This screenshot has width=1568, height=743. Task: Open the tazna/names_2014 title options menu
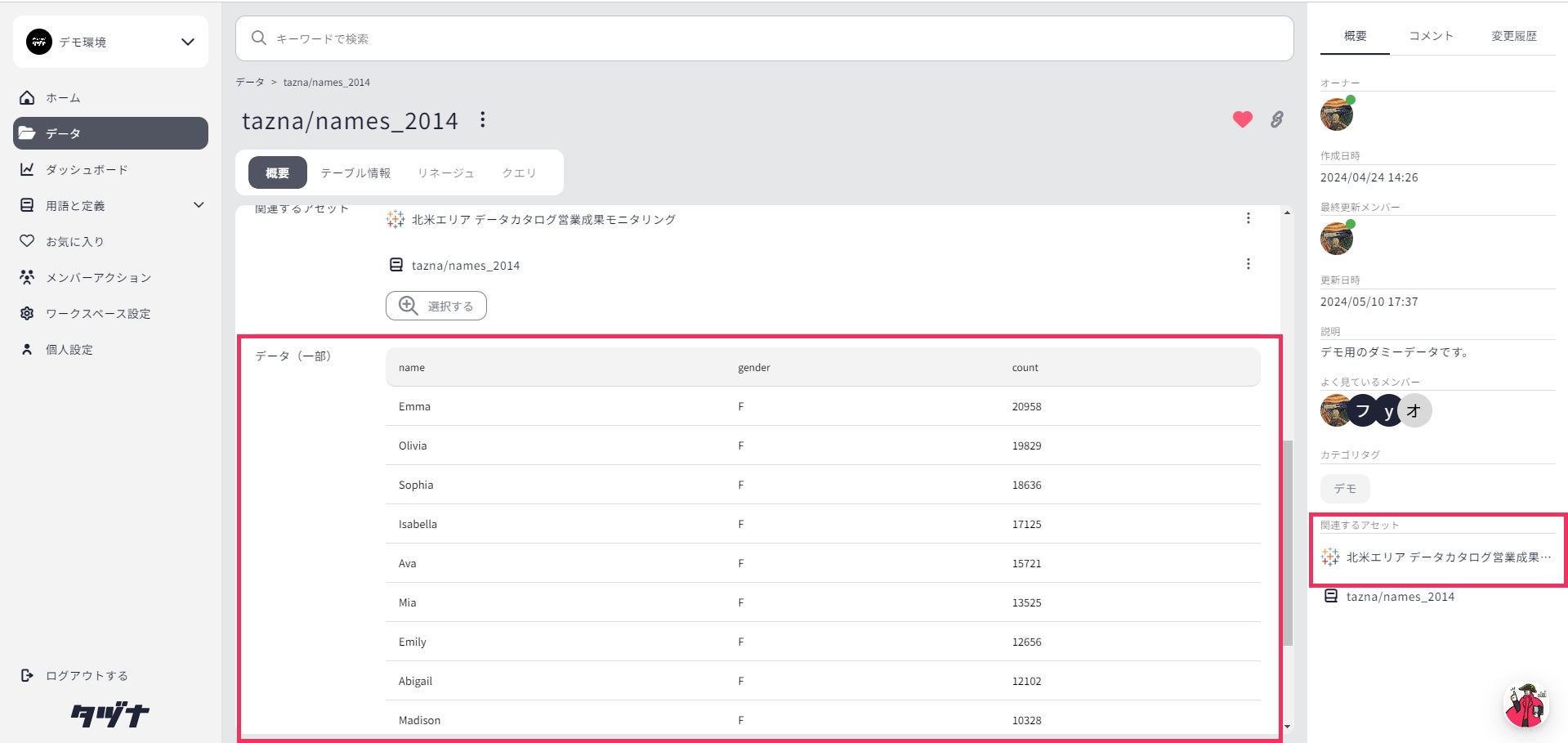pyautogui.click(x=483, y=120)
